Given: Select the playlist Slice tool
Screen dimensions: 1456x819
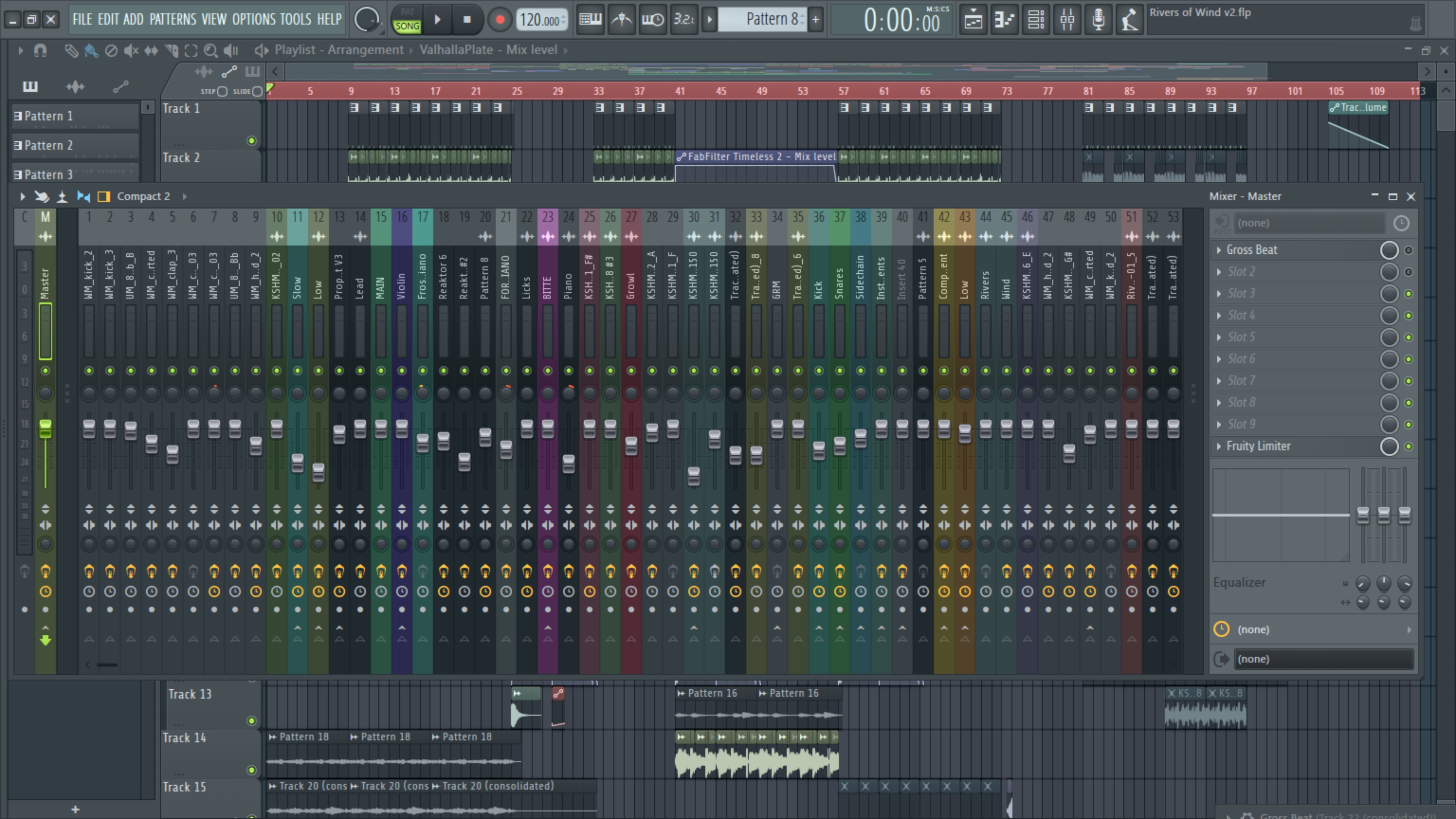Looking at the screenshot, I should coord(171,50).
